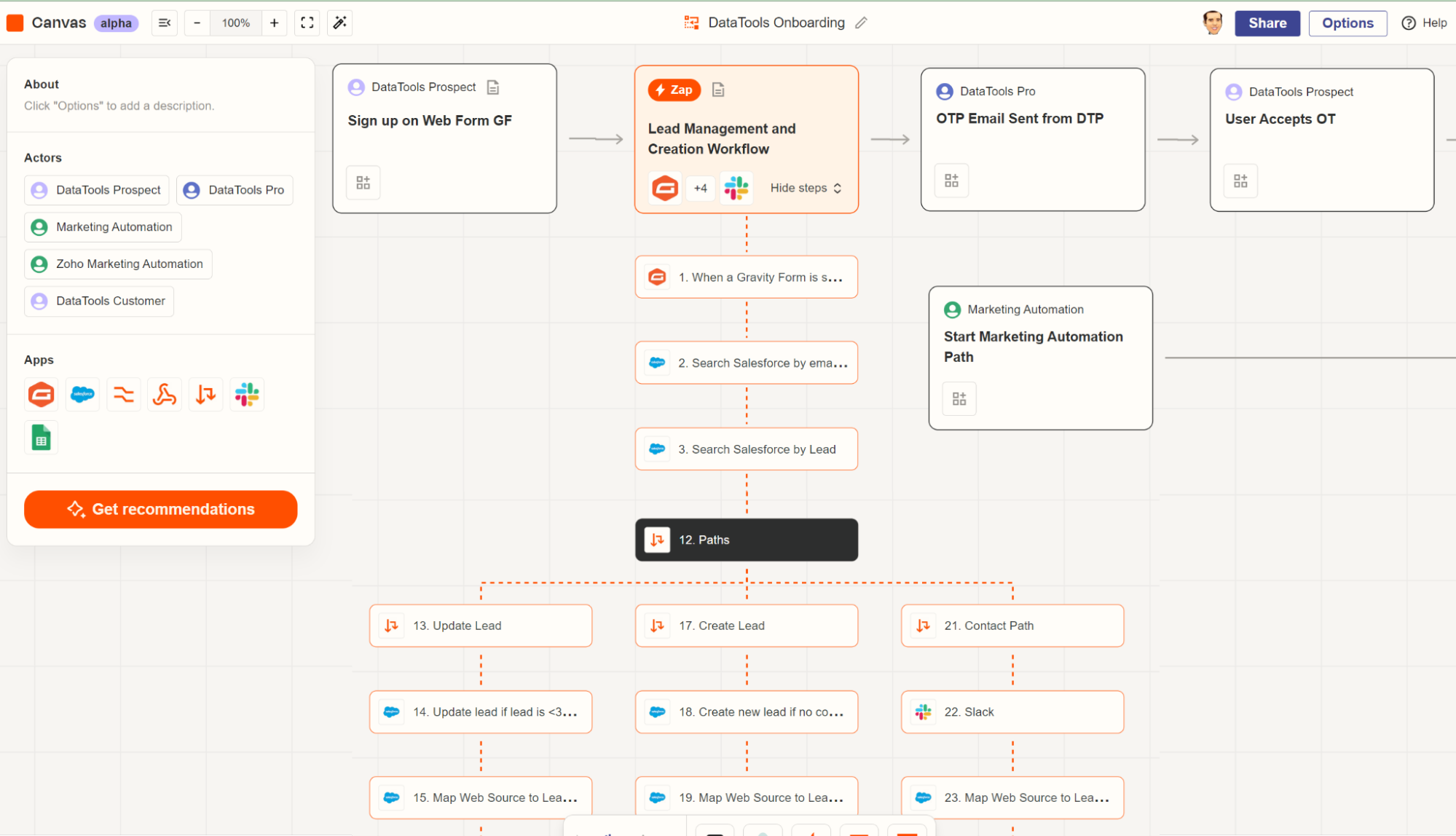This screenshot has height=836, width=1456.
Task: Fit canvas to screen icon
Action: point(307,23)
